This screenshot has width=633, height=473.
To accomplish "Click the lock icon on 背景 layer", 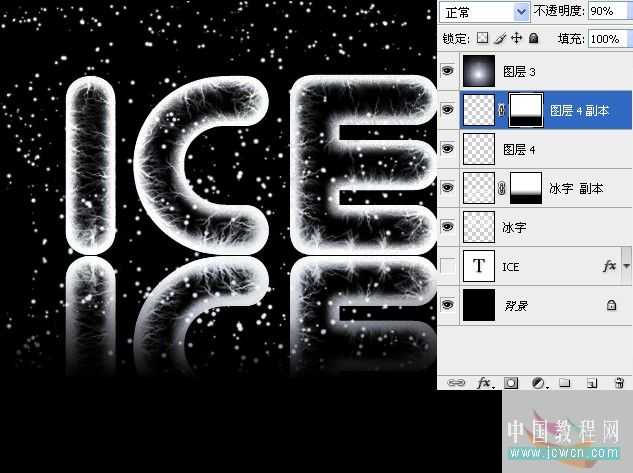I will coord(611,305).
